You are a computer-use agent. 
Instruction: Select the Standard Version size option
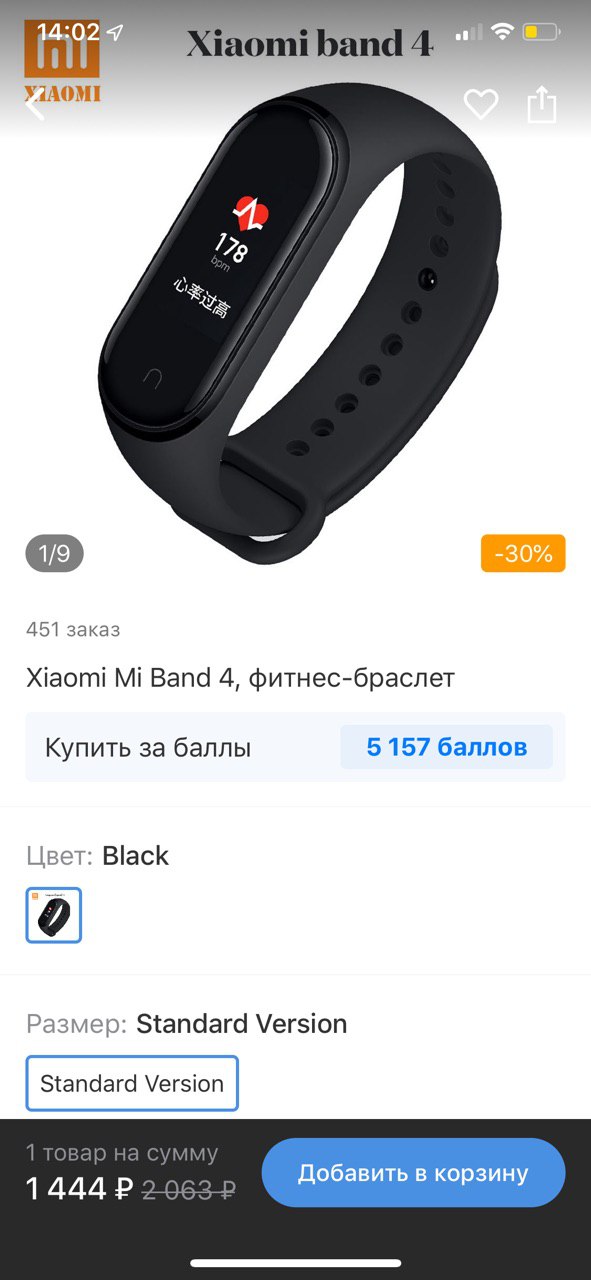(x=132, y=1083)
